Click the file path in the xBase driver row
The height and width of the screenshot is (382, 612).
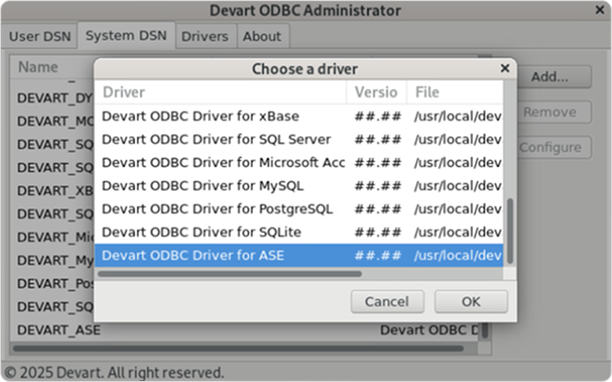(x=458, y=116)
